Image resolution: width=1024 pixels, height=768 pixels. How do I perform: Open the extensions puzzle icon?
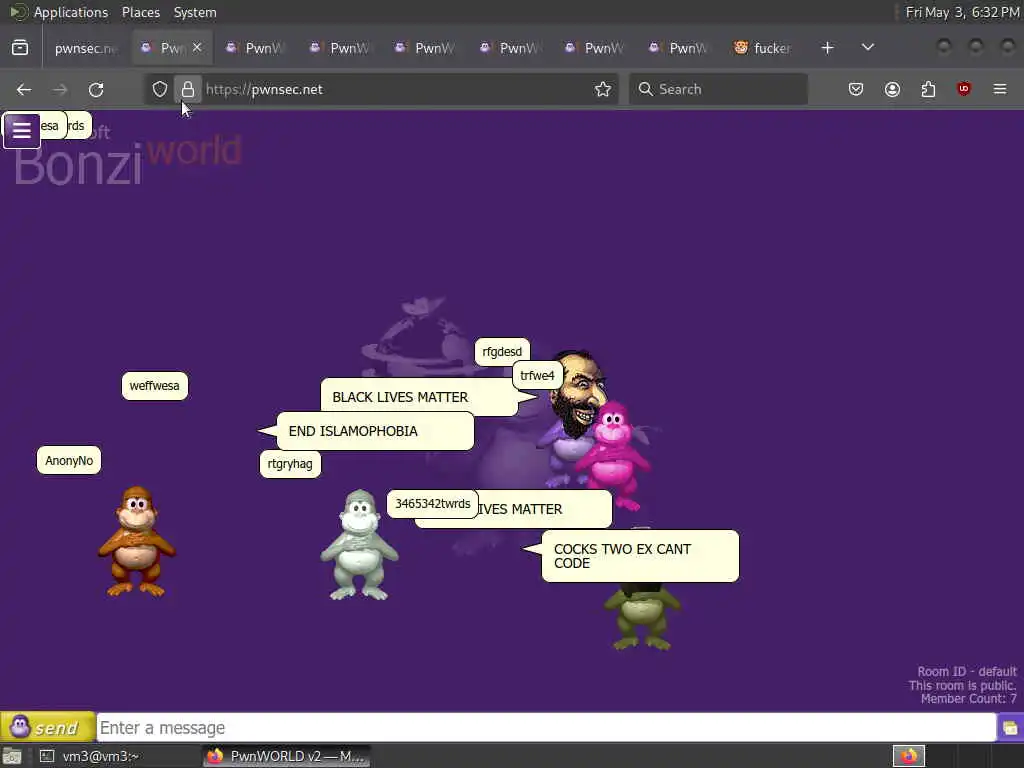coord(928,89)
